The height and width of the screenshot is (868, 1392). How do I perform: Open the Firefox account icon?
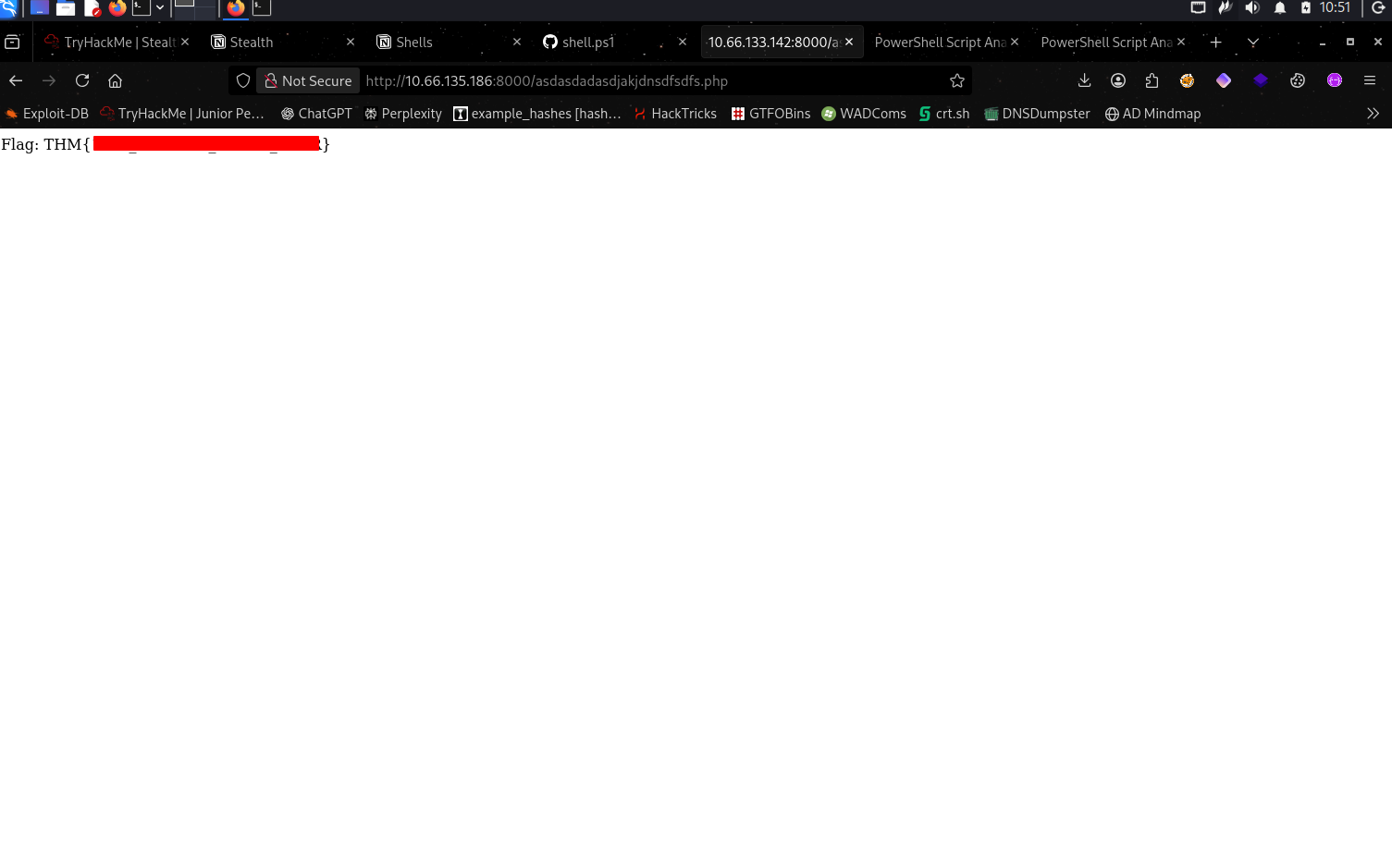click(1118, 81)
